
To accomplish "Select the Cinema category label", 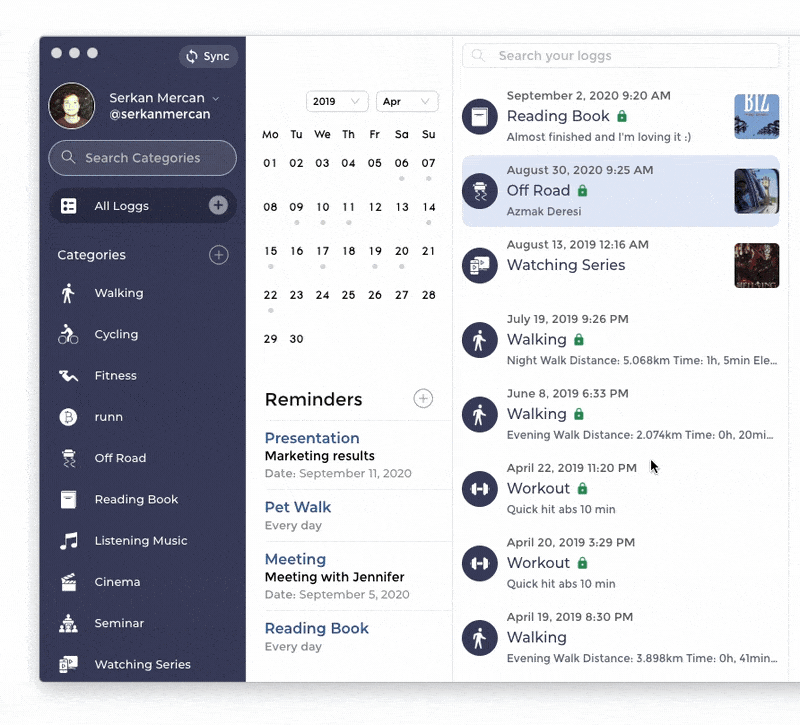I will [117, 582].
